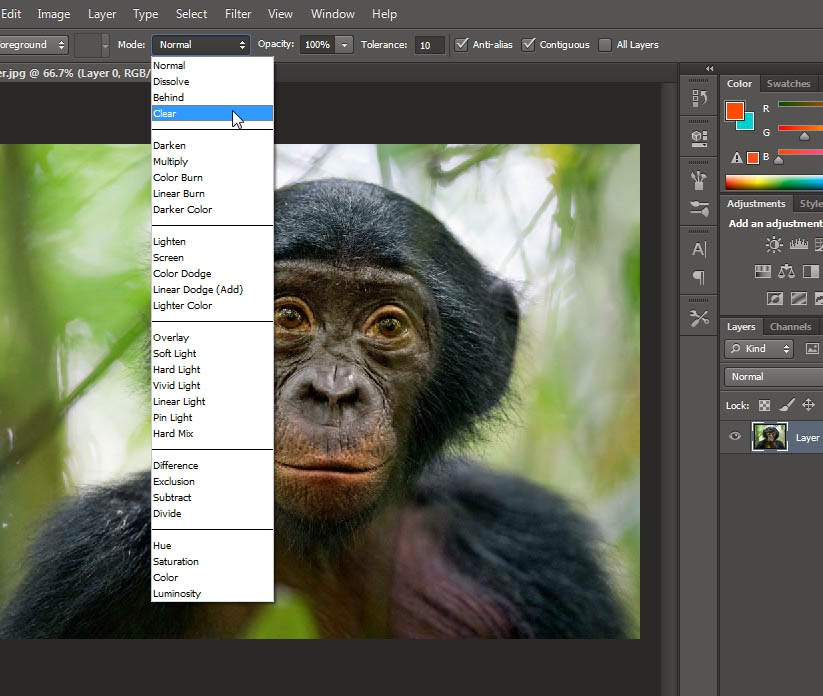This screenshot has height=696, width=823.
Task: Add a Brightness/Contrast adjustment
Action: (x=774, y=245)
